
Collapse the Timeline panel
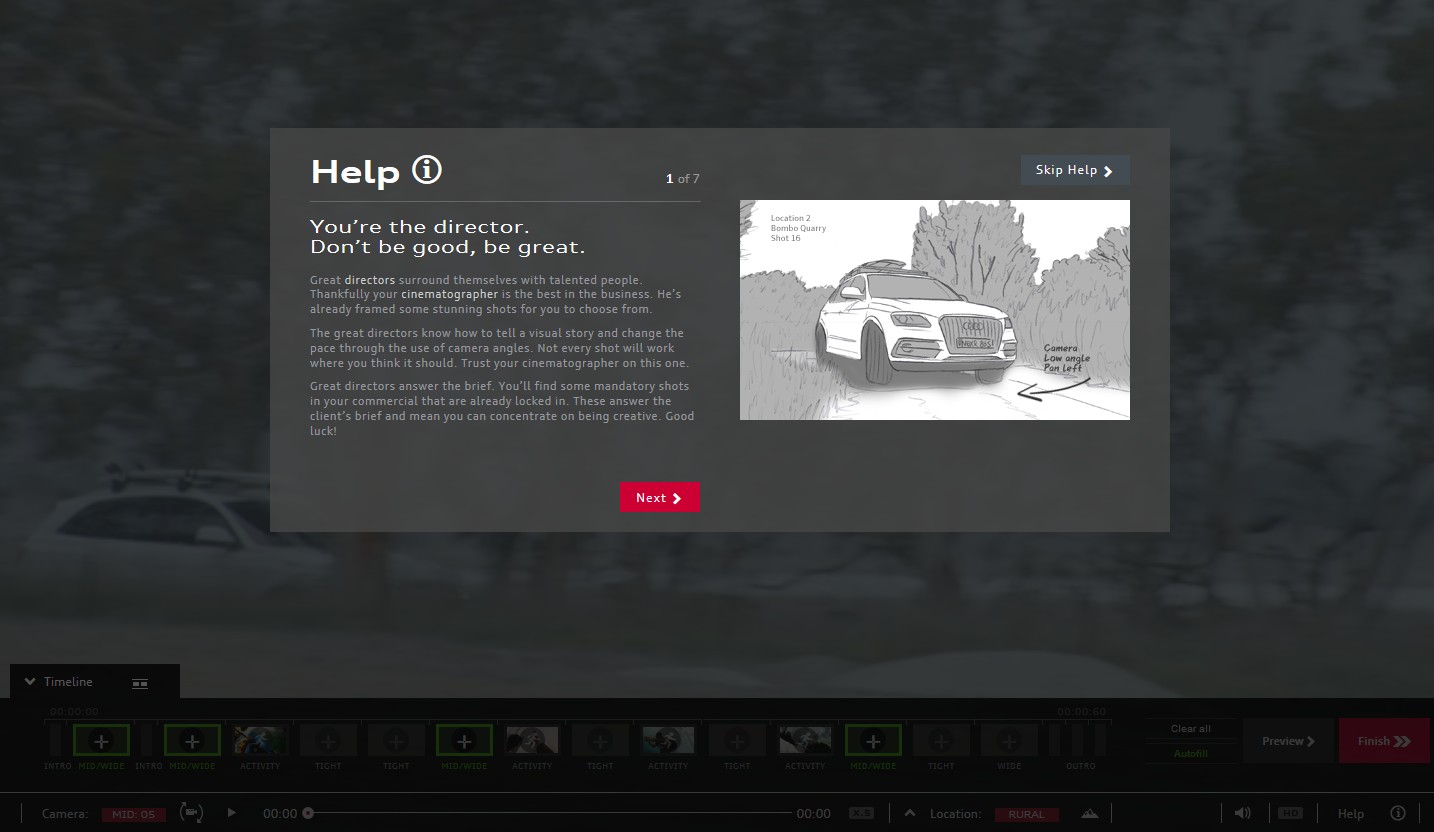coord(30,682)
